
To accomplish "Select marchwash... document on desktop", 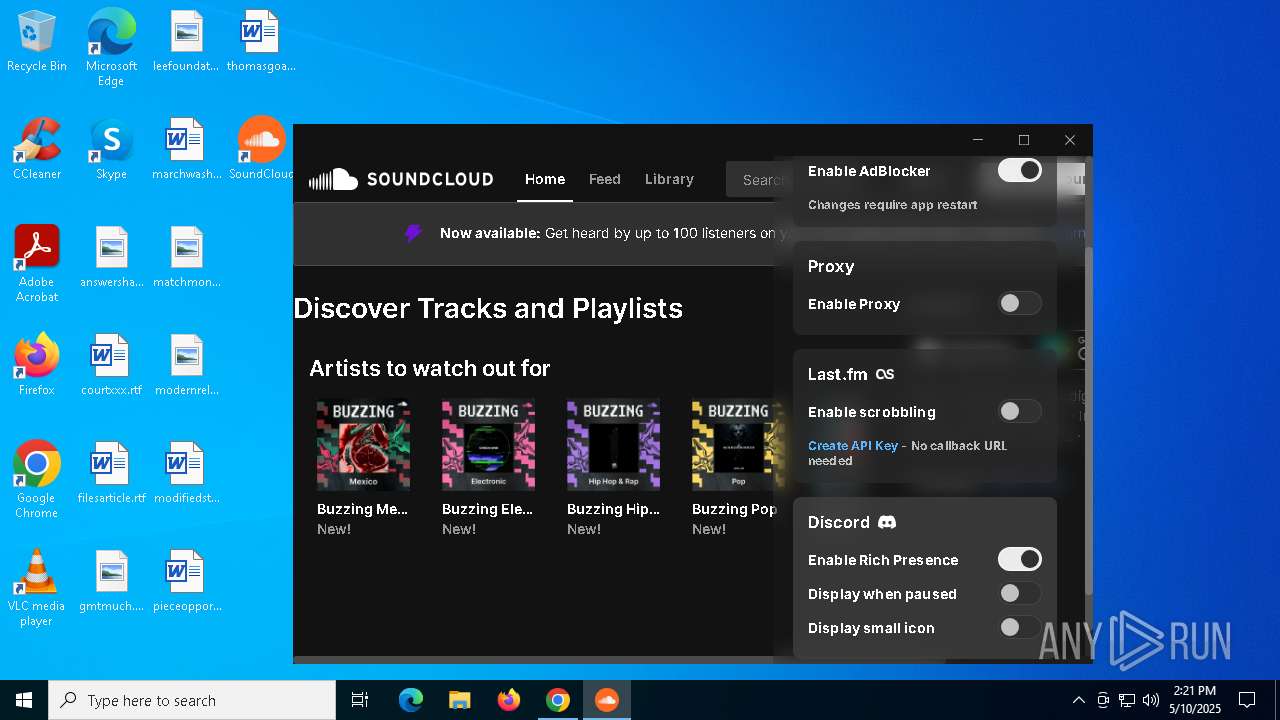I will tap(186, 149).
